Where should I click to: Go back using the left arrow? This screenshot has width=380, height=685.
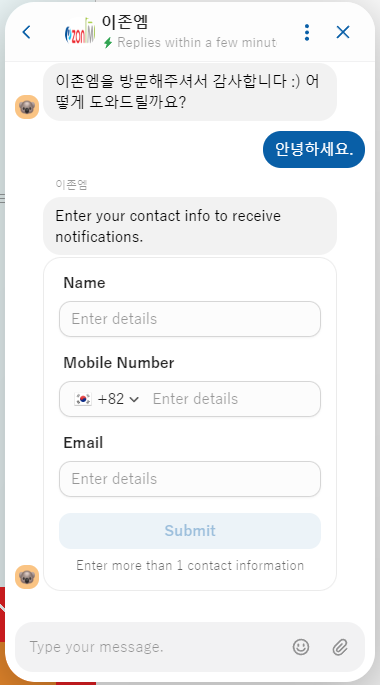click(26, 32)
